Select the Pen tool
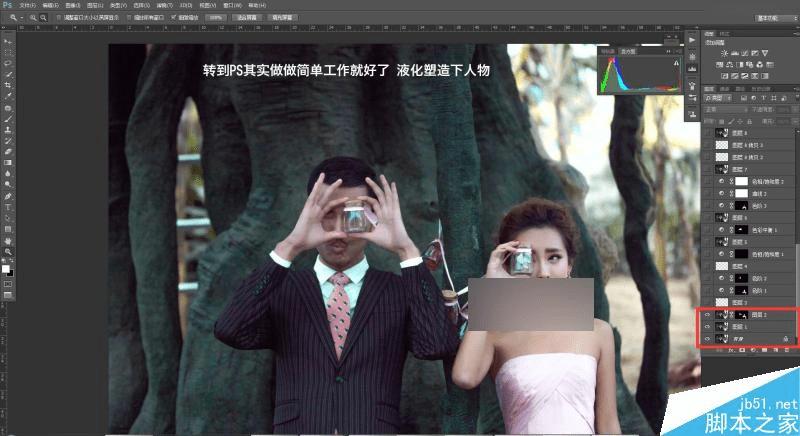The height and width of the screenshot is (436, 800). click(x=8, y=196)
